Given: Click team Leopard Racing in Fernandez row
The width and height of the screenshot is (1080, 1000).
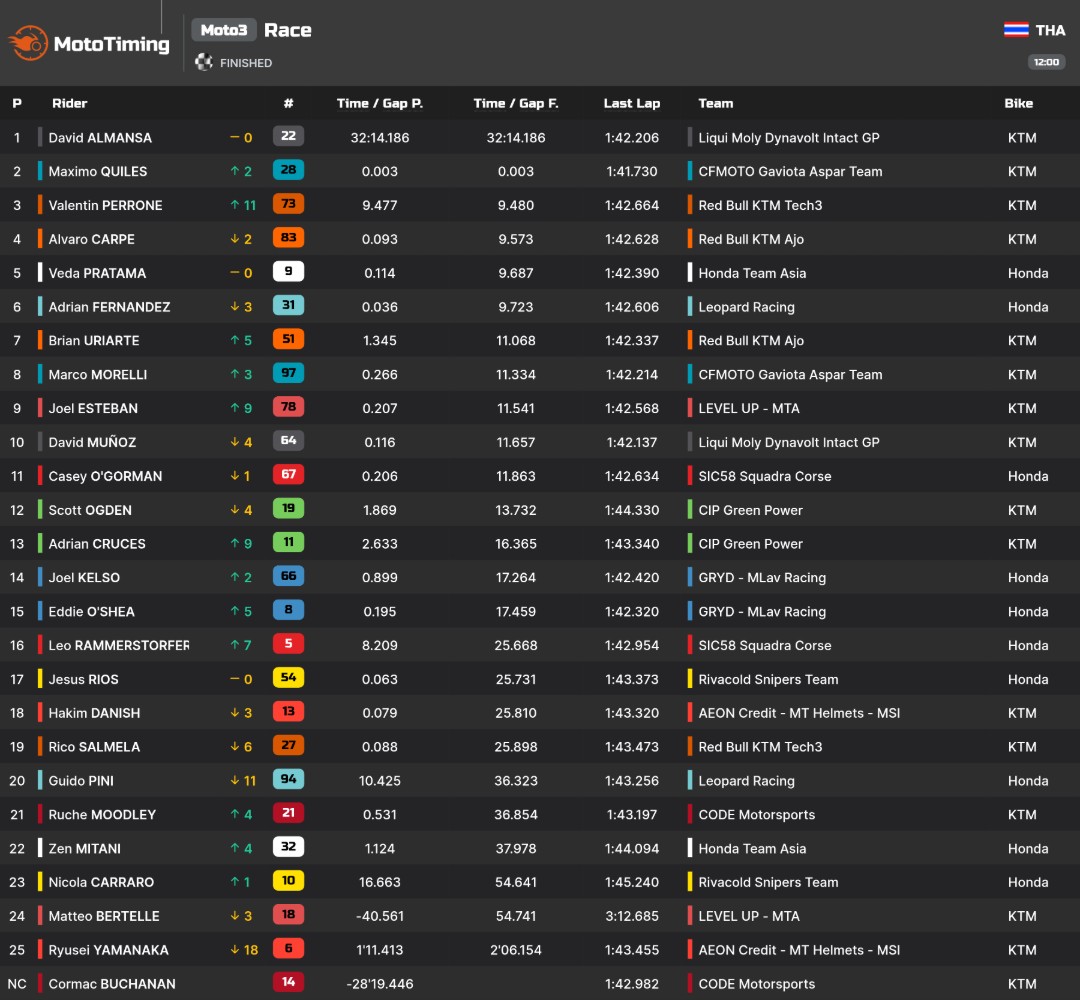Looking at the screenshot, I should (x=747, y=307).
